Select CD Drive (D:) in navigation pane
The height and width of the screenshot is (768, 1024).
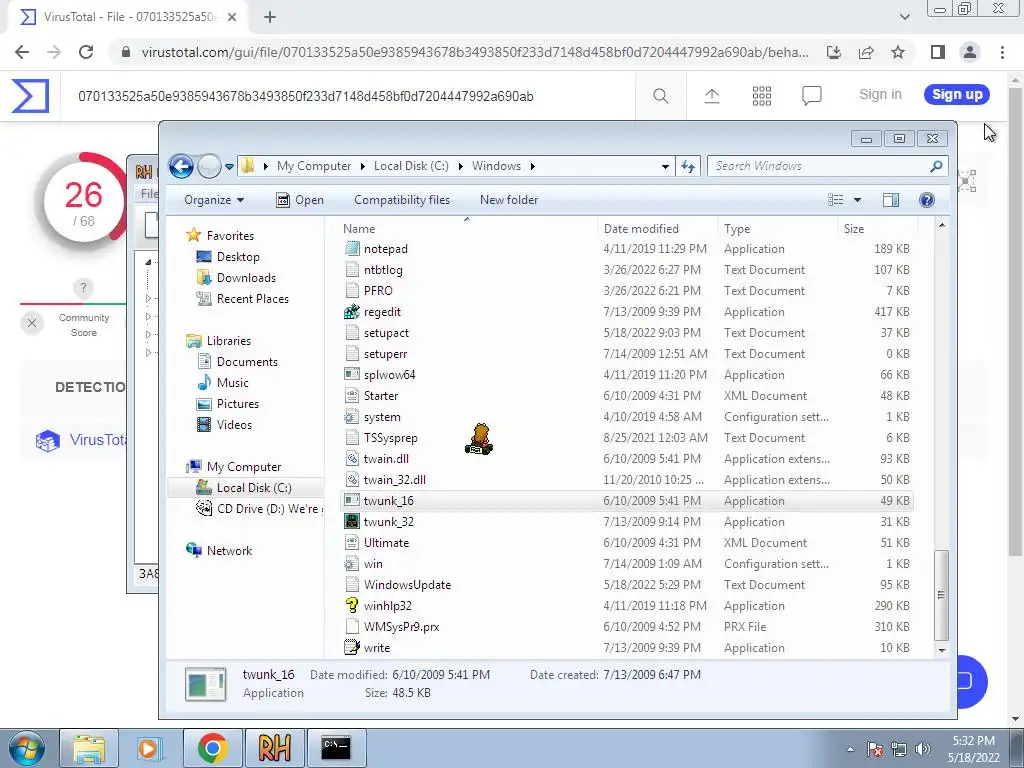259,509
